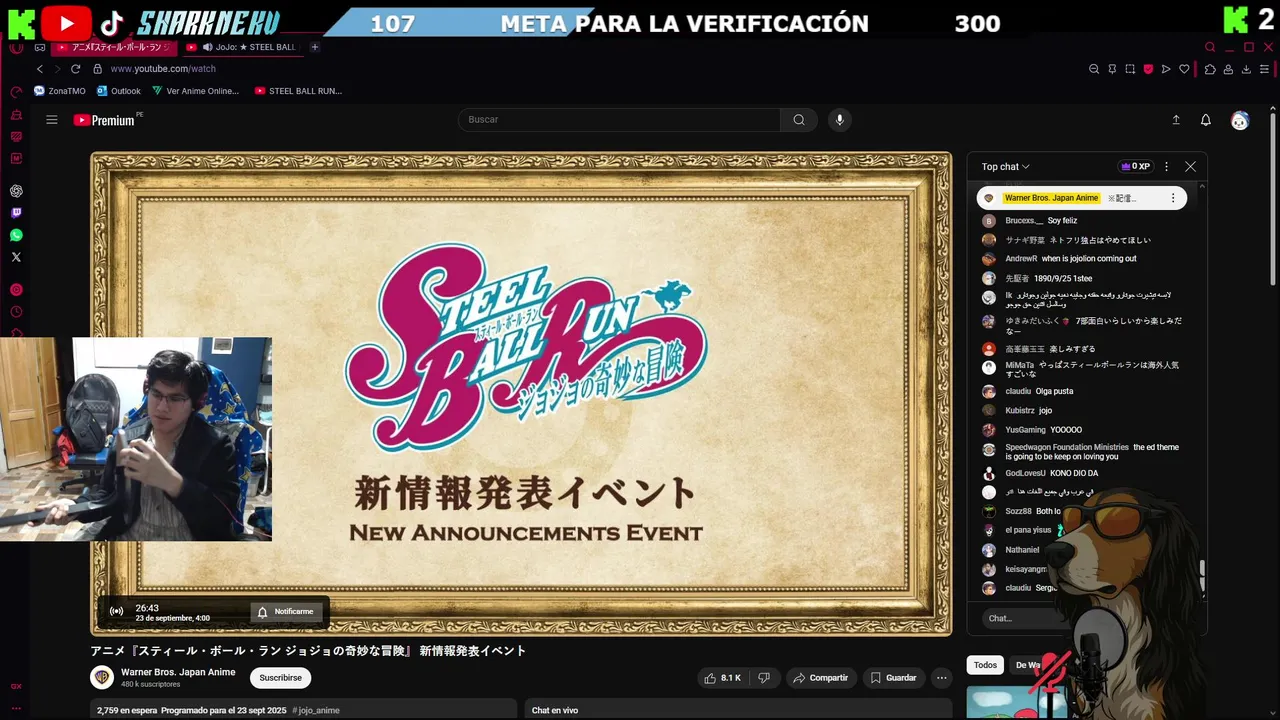Open X (Twitter) in the browser sidebar
This screenshot has height=720, width=1280.
pyautogui.click(x=16, y=257)
